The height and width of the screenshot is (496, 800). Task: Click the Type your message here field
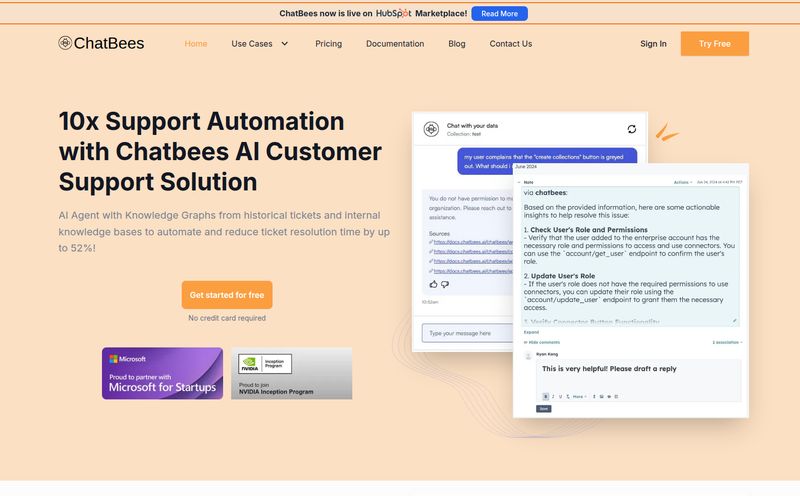click(x=467, y=333)
